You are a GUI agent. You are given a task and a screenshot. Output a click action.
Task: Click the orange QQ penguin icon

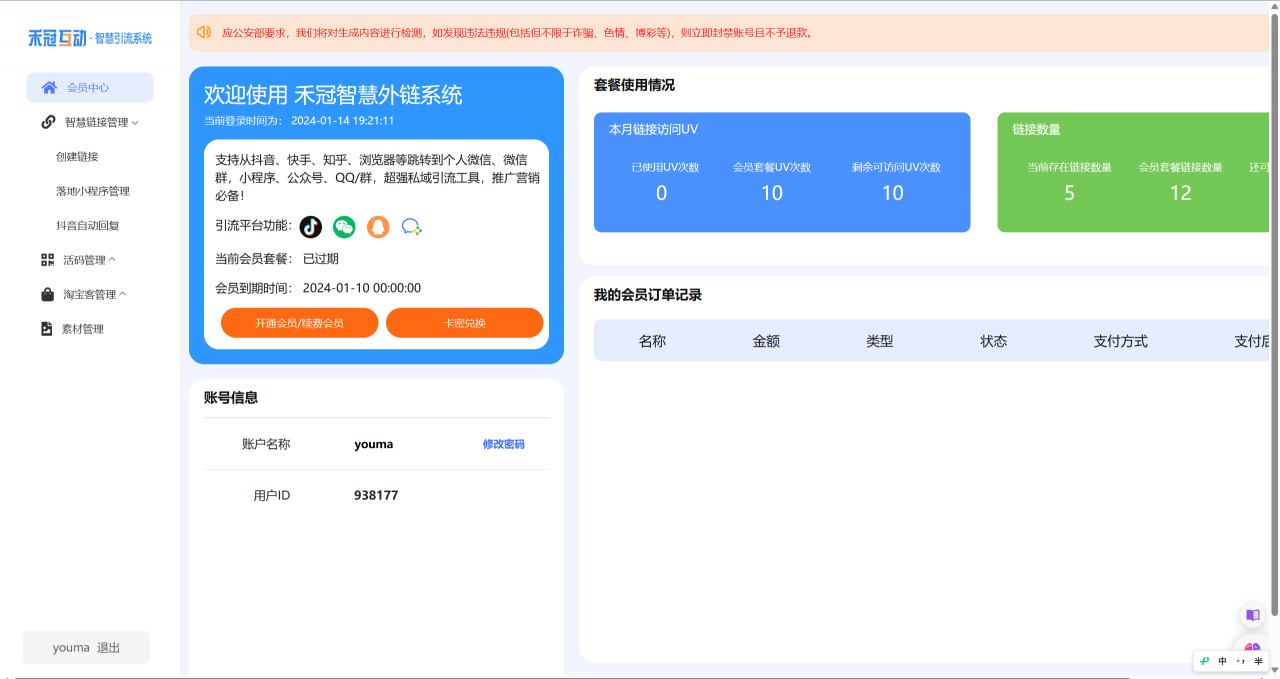377,227
